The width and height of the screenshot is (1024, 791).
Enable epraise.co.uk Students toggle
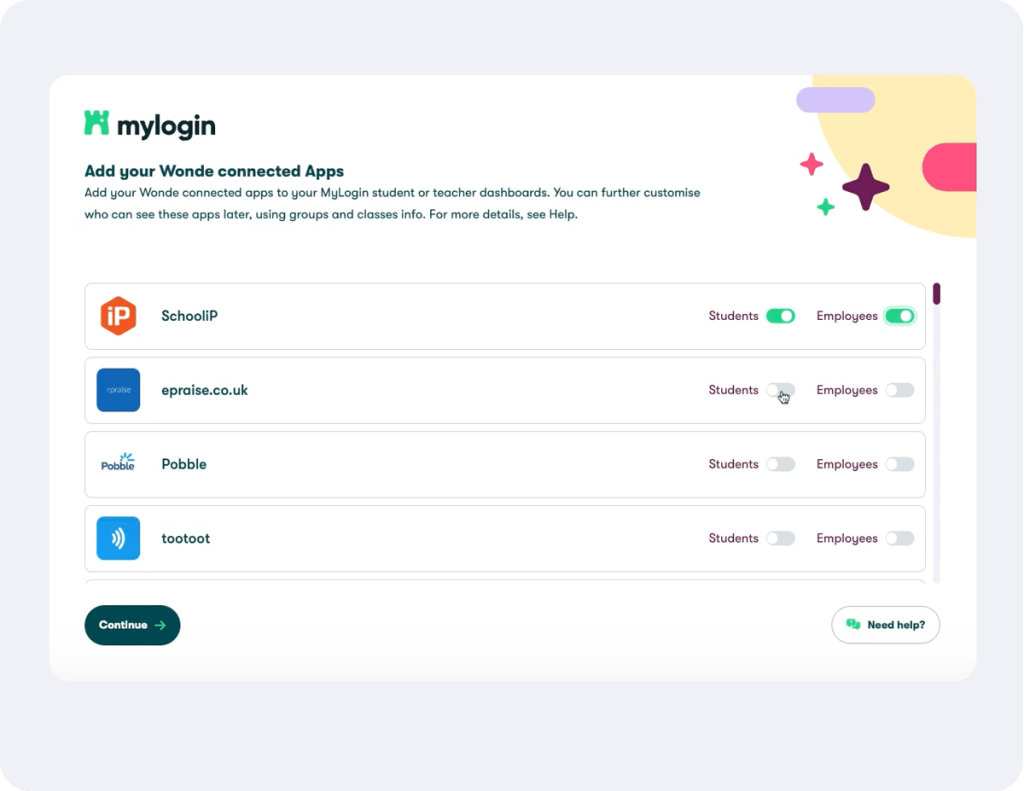(x=780, y=390)
